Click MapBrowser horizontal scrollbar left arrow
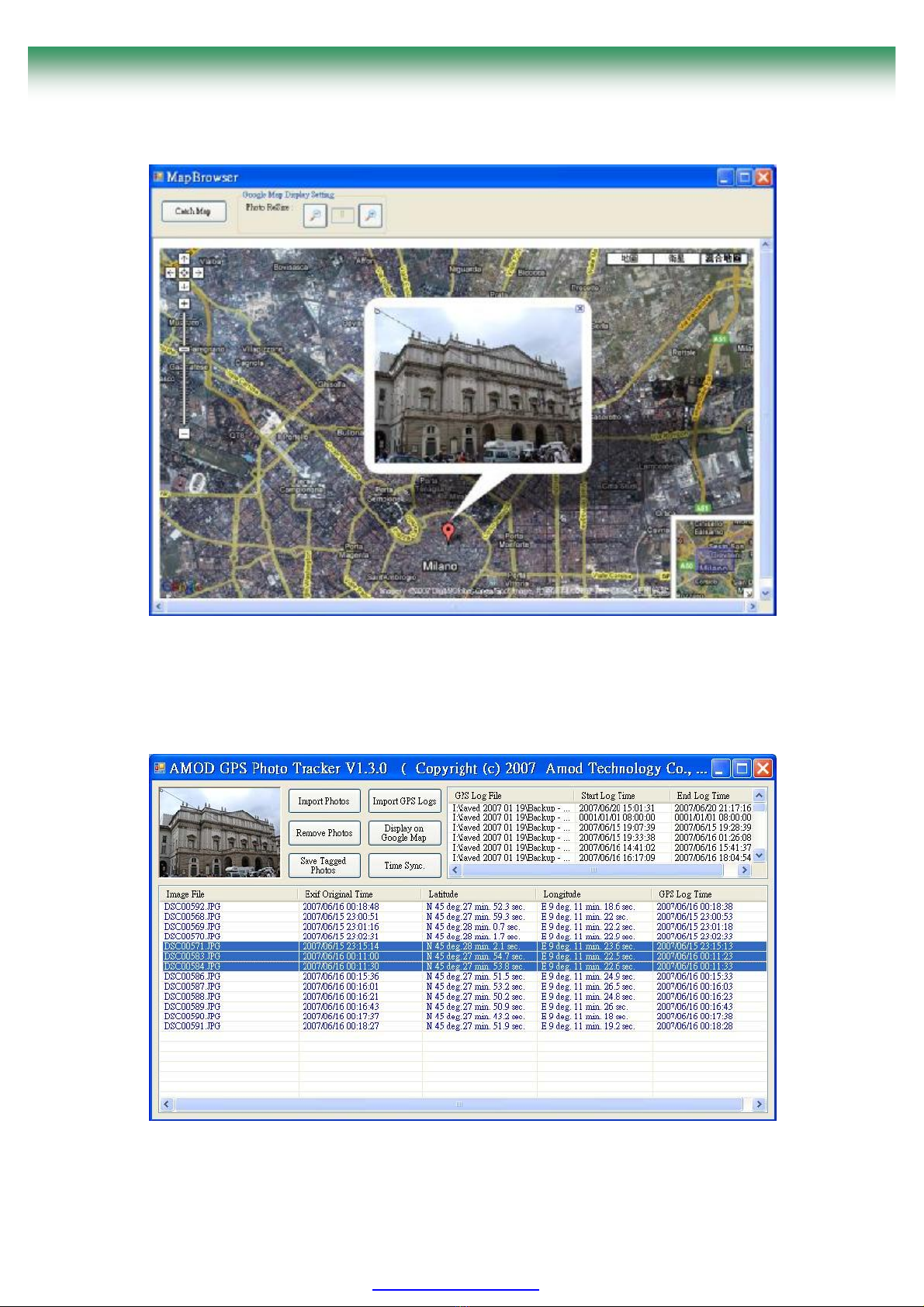The width and height of the screenshot is (924, 1307). pyautogui.click(x=159, y=607)
